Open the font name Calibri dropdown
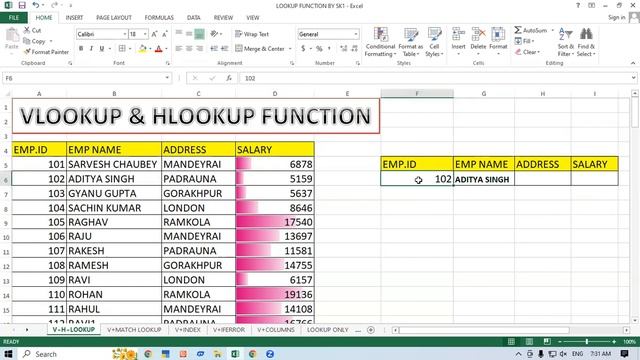 coord(124,34)
